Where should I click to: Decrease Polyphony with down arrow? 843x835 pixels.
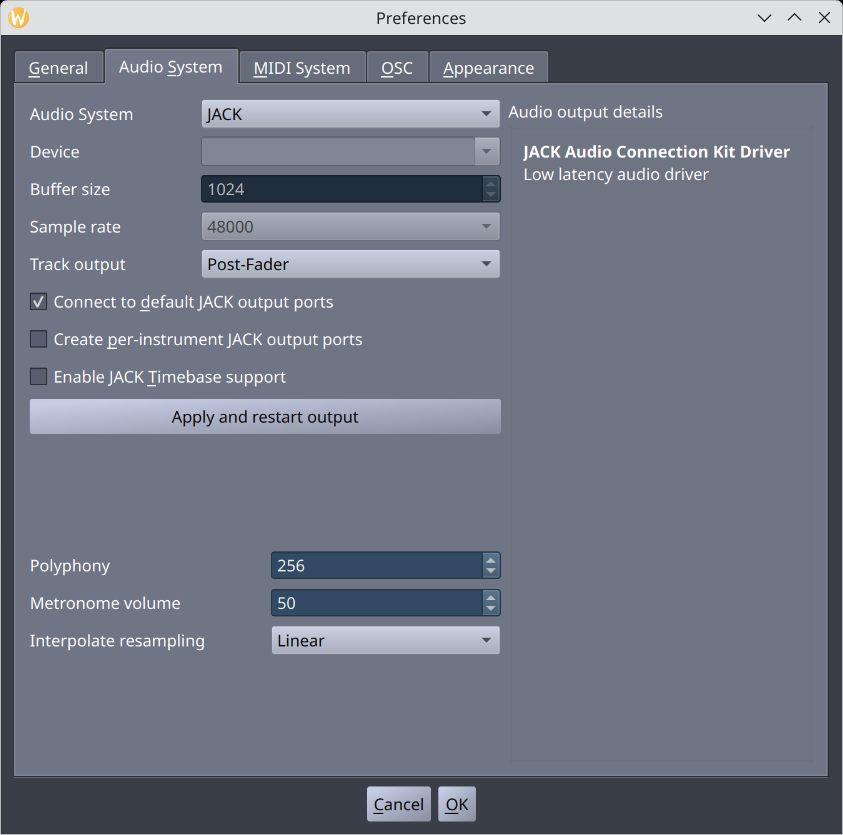coord(490,572)
